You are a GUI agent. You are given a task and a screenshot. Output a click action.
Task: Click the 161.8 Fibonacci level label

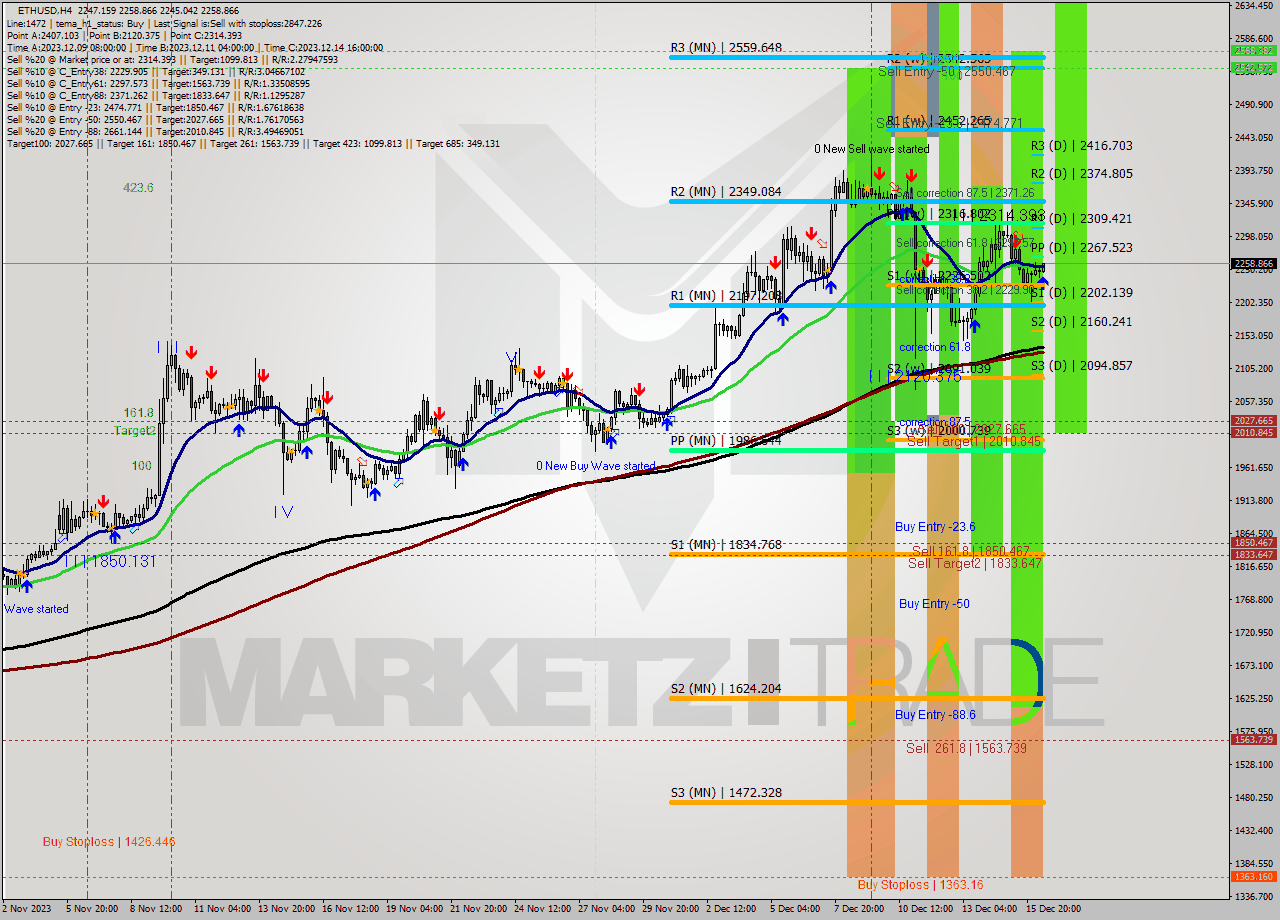139,412
